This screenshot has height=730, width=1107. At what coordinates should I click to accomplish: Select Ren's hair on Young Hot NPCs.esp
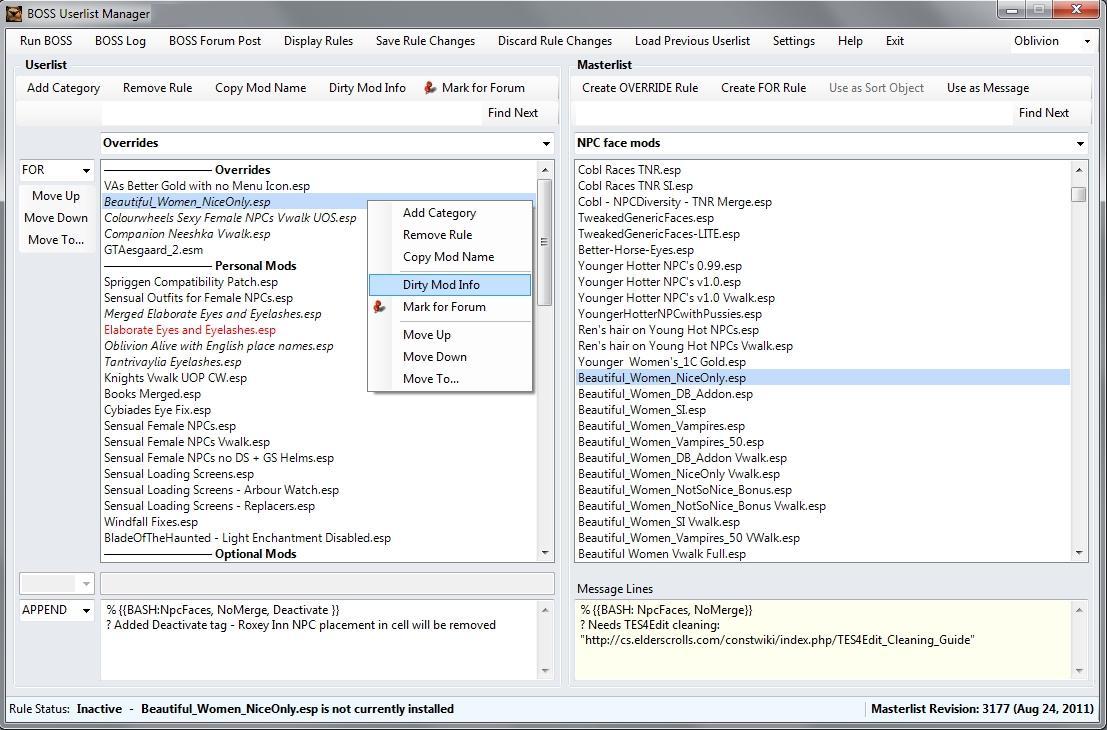pos(668,330)
